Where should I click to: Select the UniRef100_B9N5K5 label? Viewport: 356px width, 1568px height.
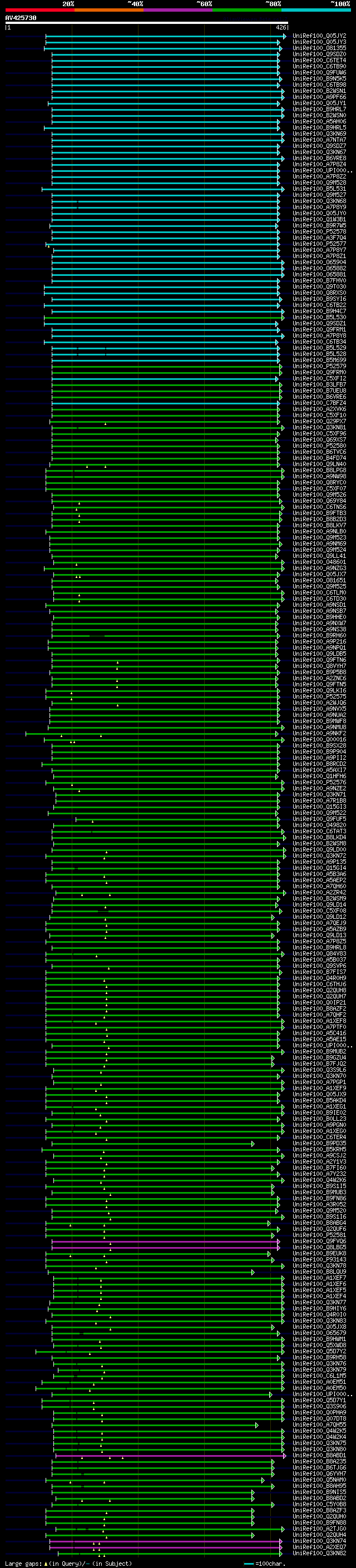pos(319,78)
